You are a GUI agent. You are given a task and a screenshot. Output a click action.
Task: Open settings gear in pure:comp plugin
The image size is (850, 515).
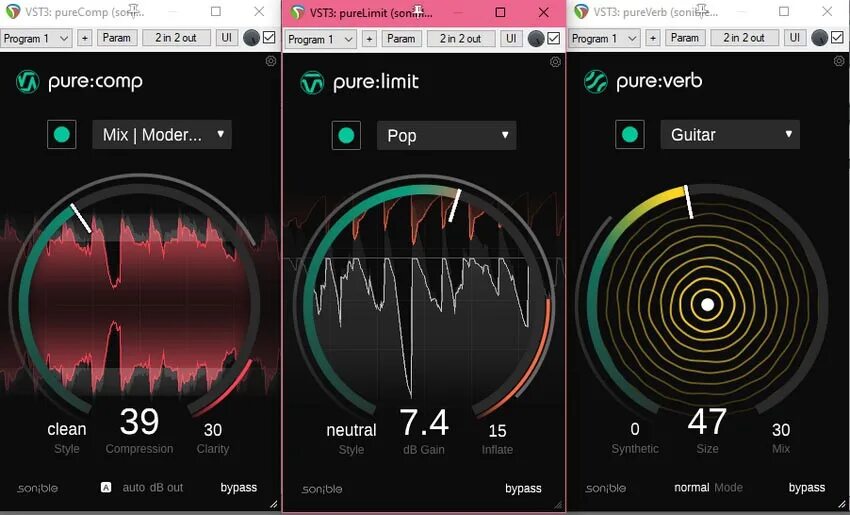click(271, 61)
